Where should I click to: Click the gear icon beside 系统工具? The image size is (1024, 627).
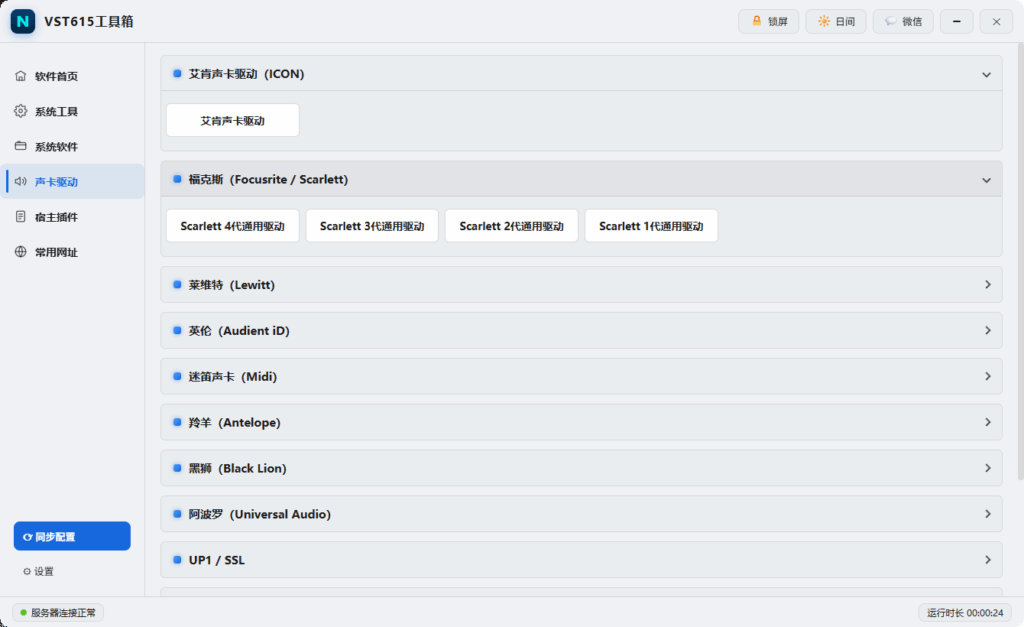[21, 111]
